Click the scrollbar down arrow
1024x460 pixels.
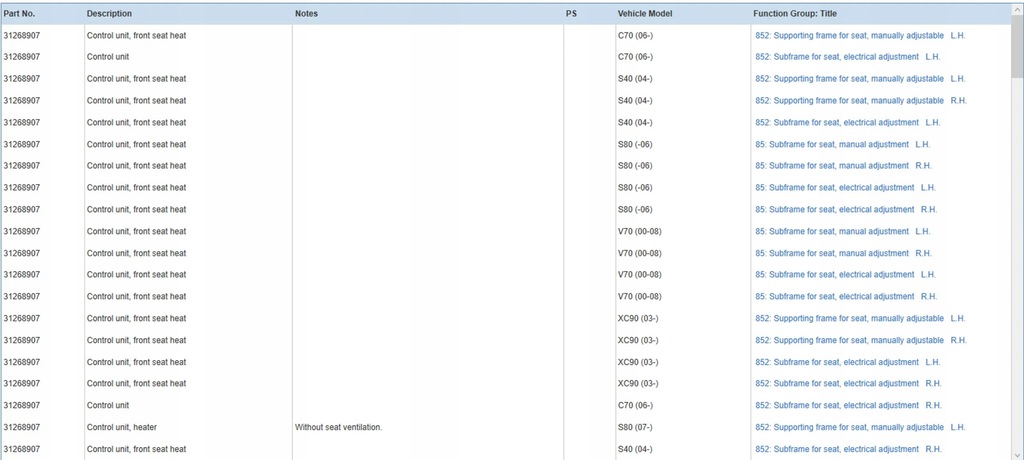pyautogui.click(x=1017, y=454)
